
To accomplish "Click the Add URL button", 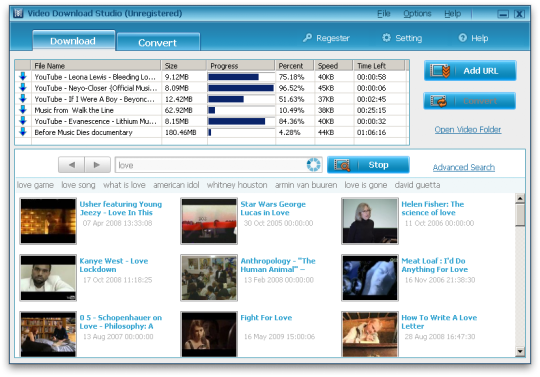I will pos(470,71).
